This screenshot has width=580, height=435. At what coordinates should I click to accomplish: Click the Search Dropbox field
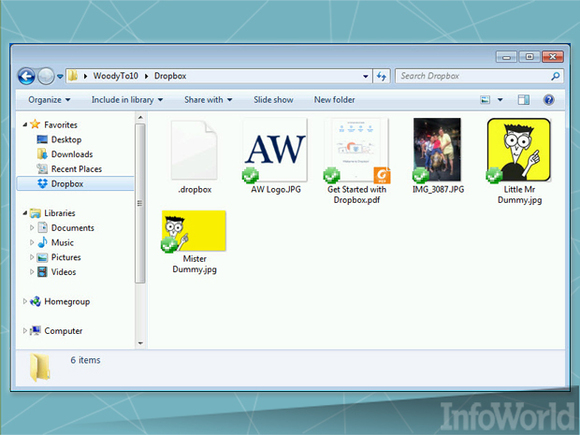479,76
